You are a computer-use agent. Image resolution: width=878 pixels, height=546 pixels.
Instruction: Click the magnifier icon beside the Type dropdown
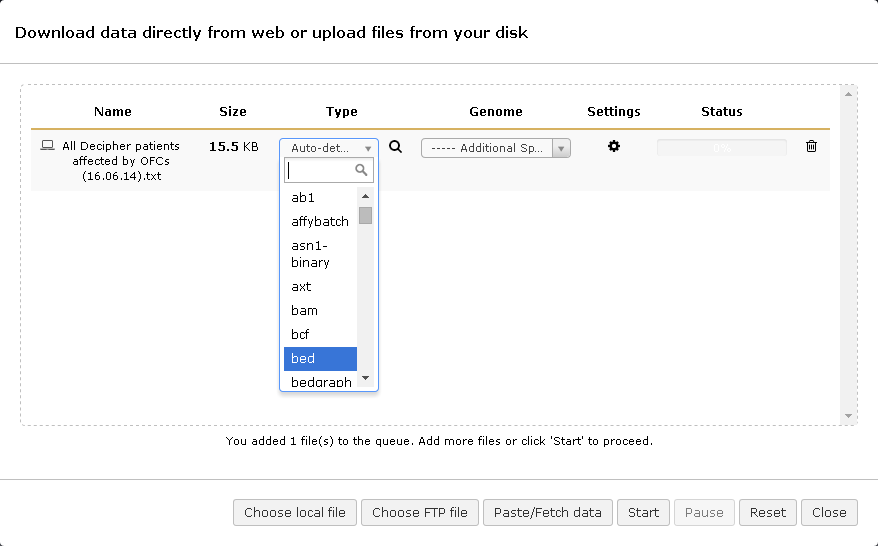pyautogui.click(x=395, y=146)
